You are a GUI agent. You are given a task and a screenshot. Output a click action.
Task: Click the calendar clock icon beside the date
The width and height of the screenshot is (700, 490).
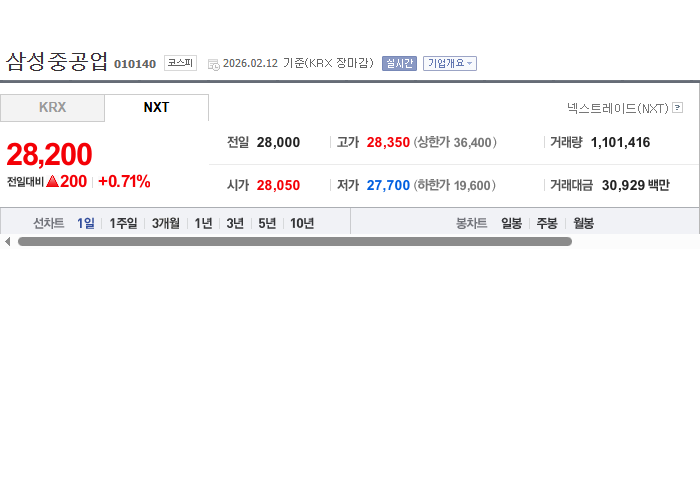click(214, 64)
